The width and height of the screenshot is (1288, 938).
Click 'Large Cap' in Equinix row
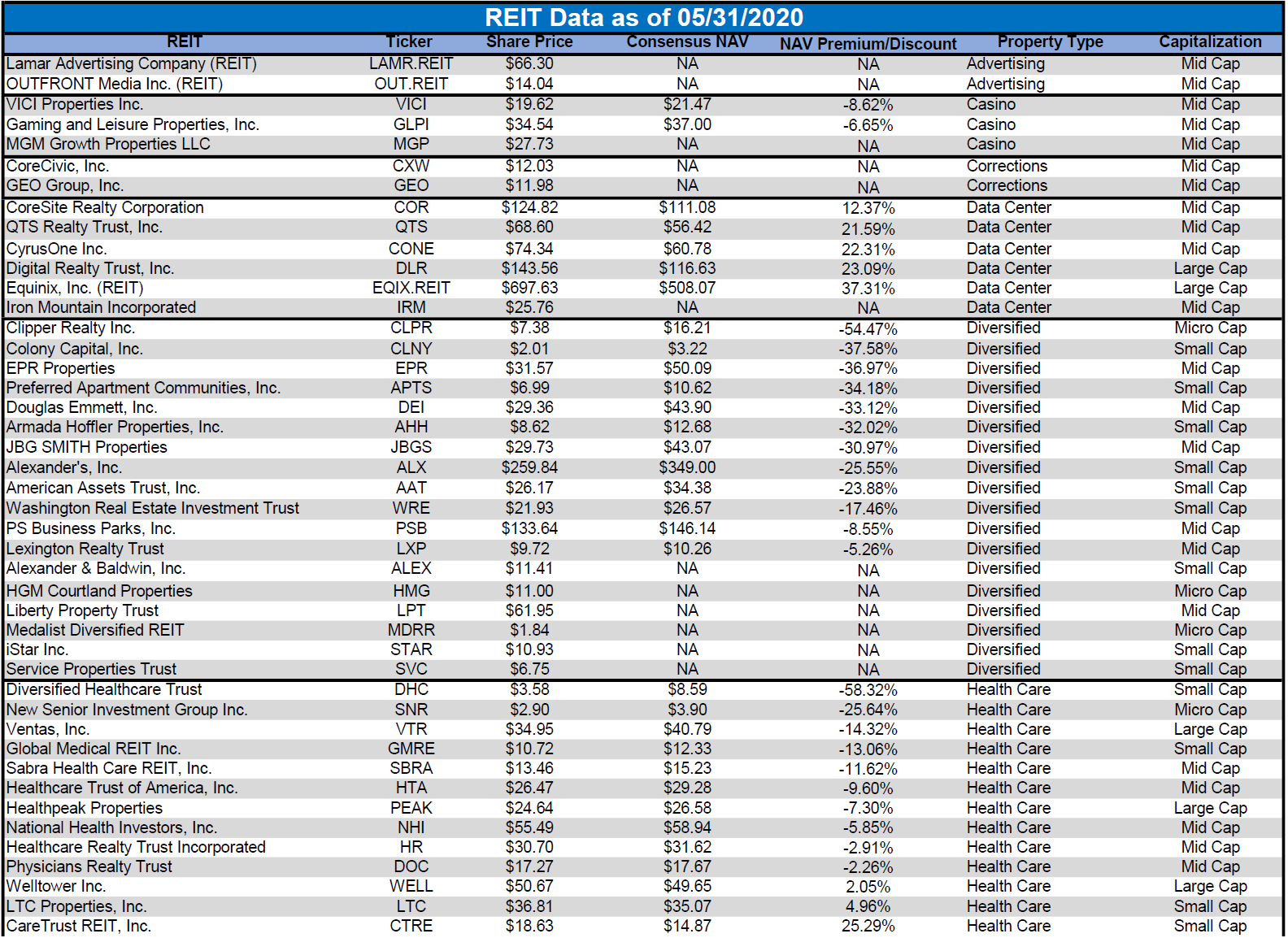[1210, 288]
